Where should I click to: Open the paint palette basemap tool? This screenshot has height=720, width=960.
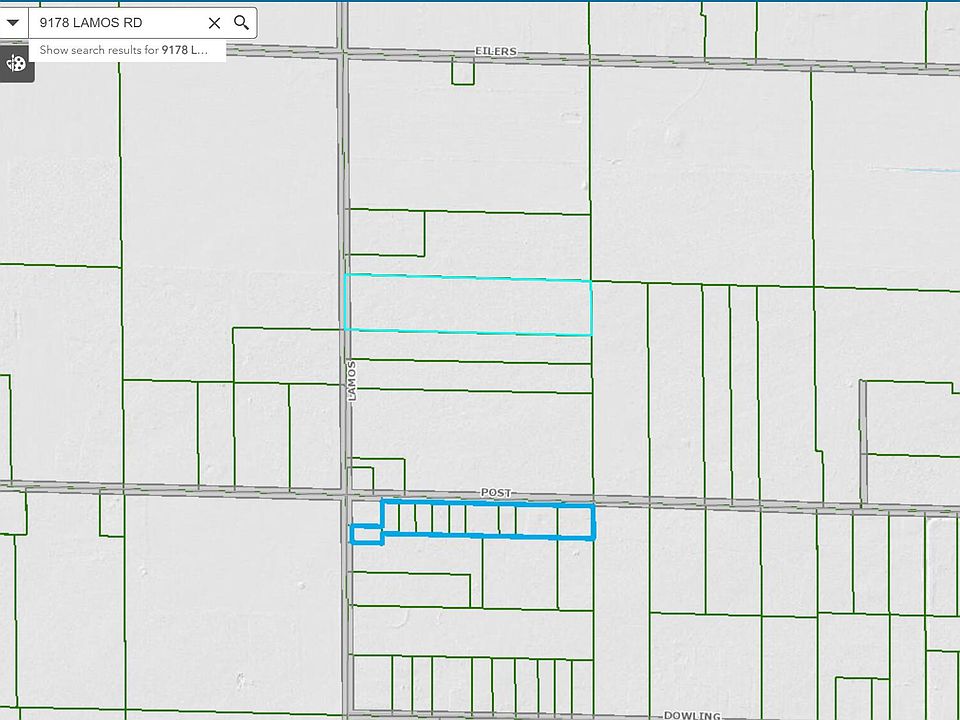[x=16, y=64]
